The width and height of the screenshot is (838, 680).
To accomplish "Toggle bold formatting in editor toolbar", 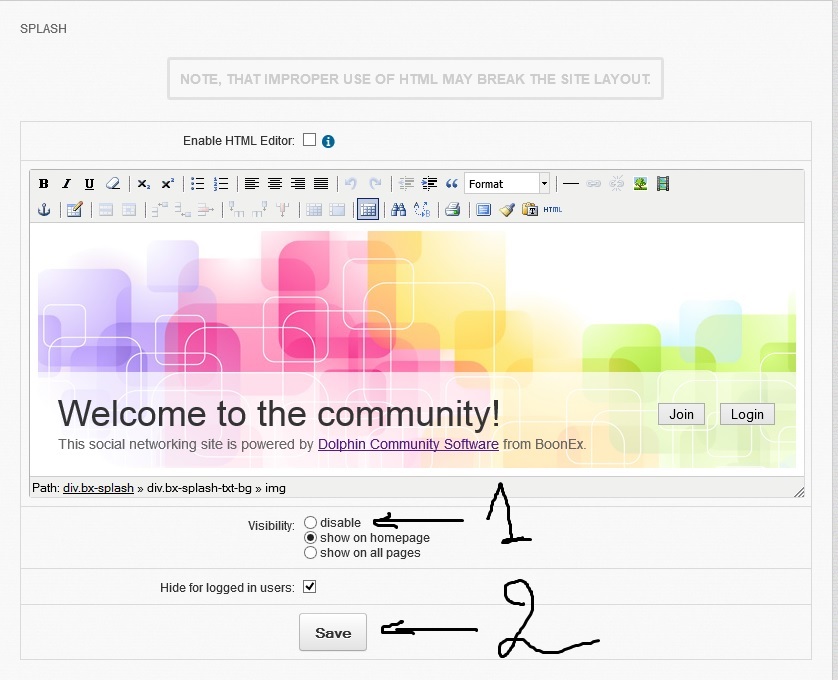I will point(44,184).
